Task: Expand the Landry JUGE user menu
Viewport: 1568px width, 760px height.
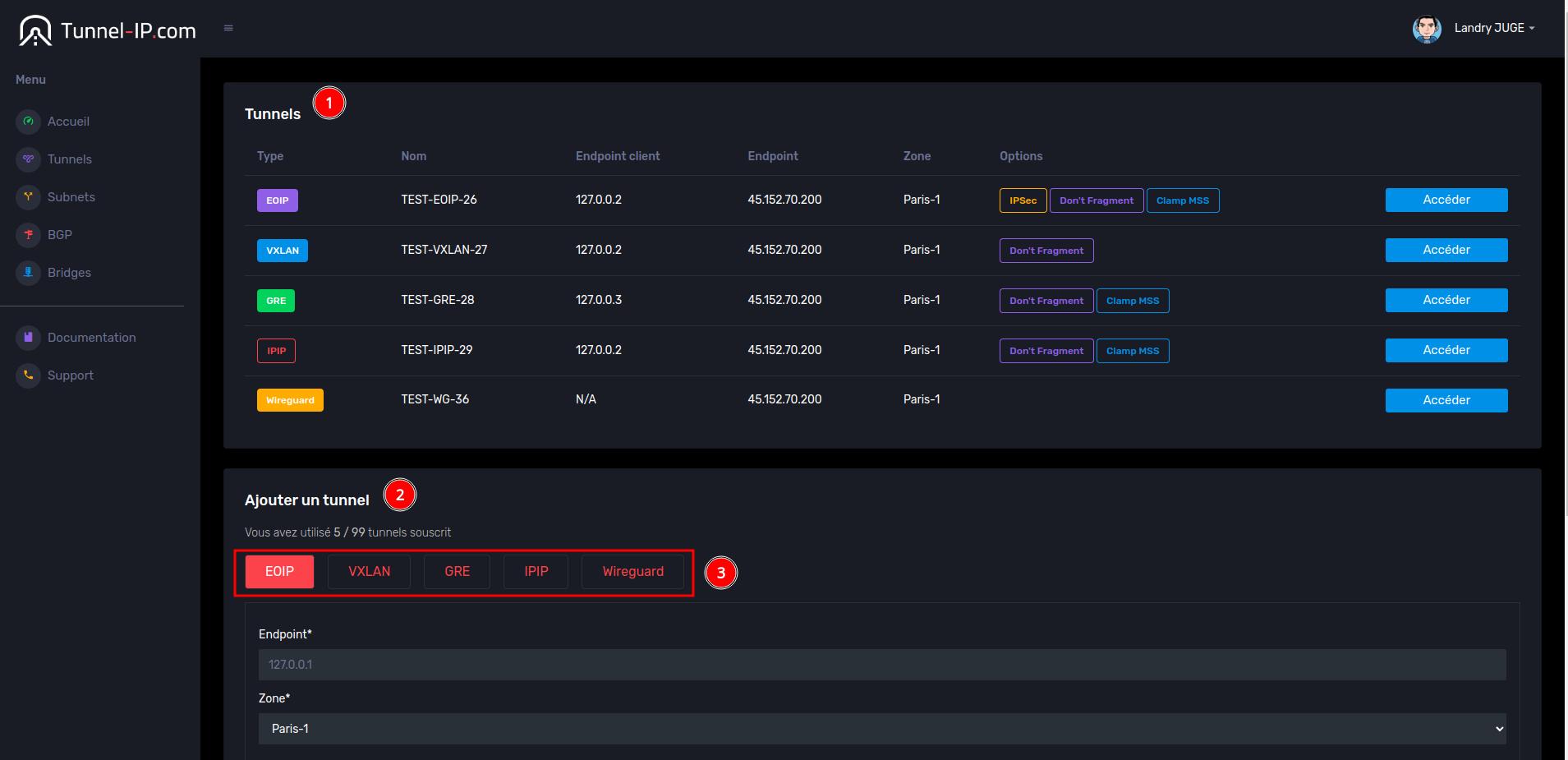Action: tap(1493, 28)
